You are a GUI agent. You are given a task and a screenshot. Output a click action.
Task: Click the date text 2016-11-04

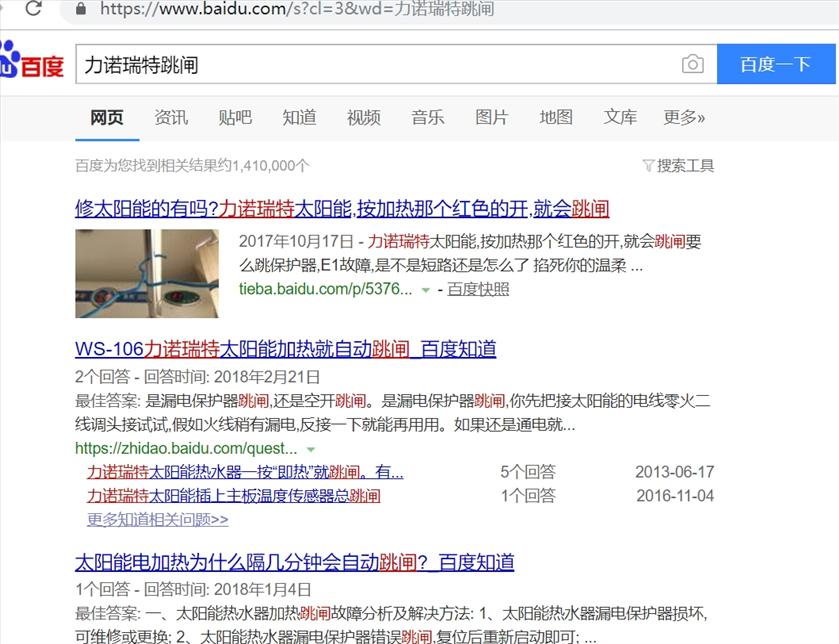coord(675,496)
